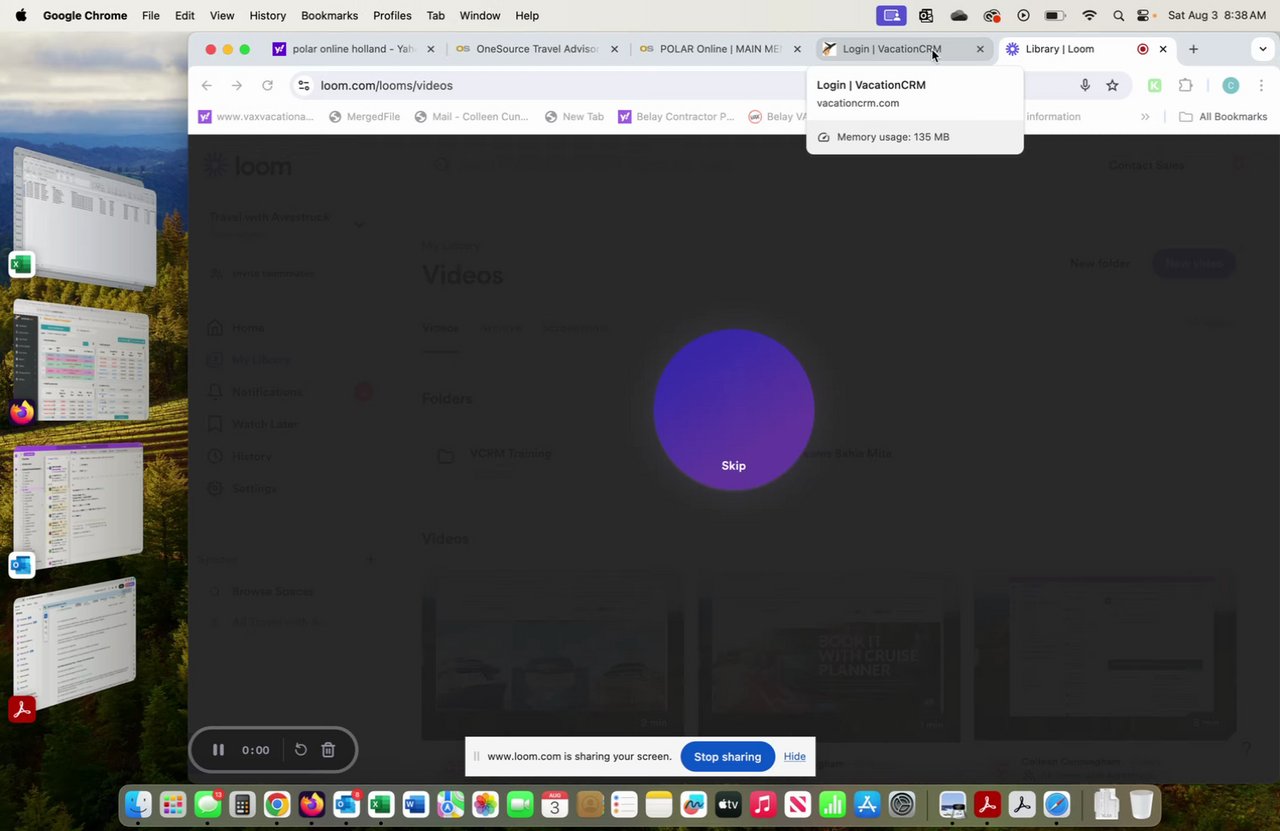Image resolution: width=1280 pixels, height=831 pixels.
Task: Click purple screen sharing menu bar icon
Action: pos(891,16)
